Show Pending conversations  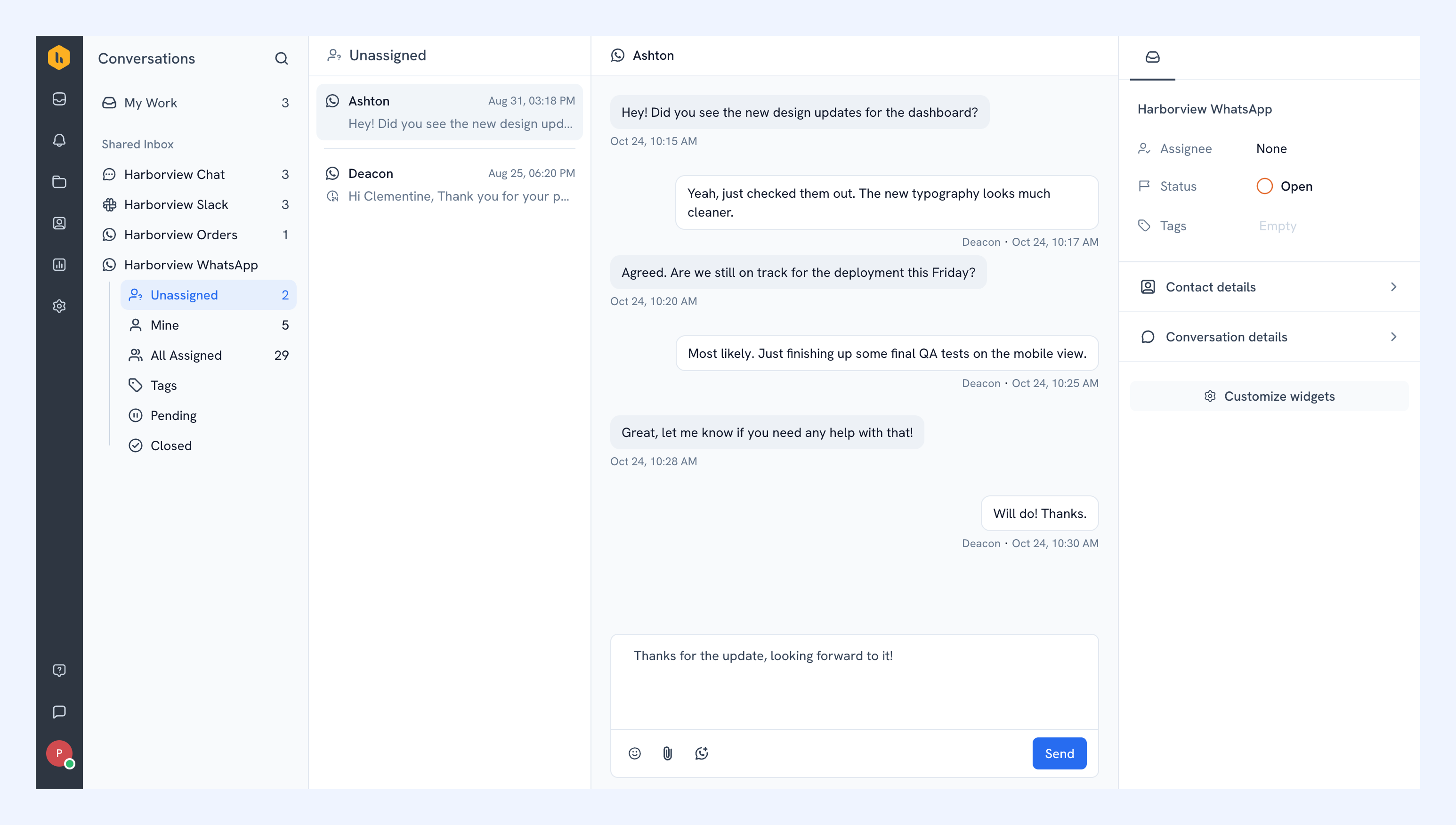point(209,415)
